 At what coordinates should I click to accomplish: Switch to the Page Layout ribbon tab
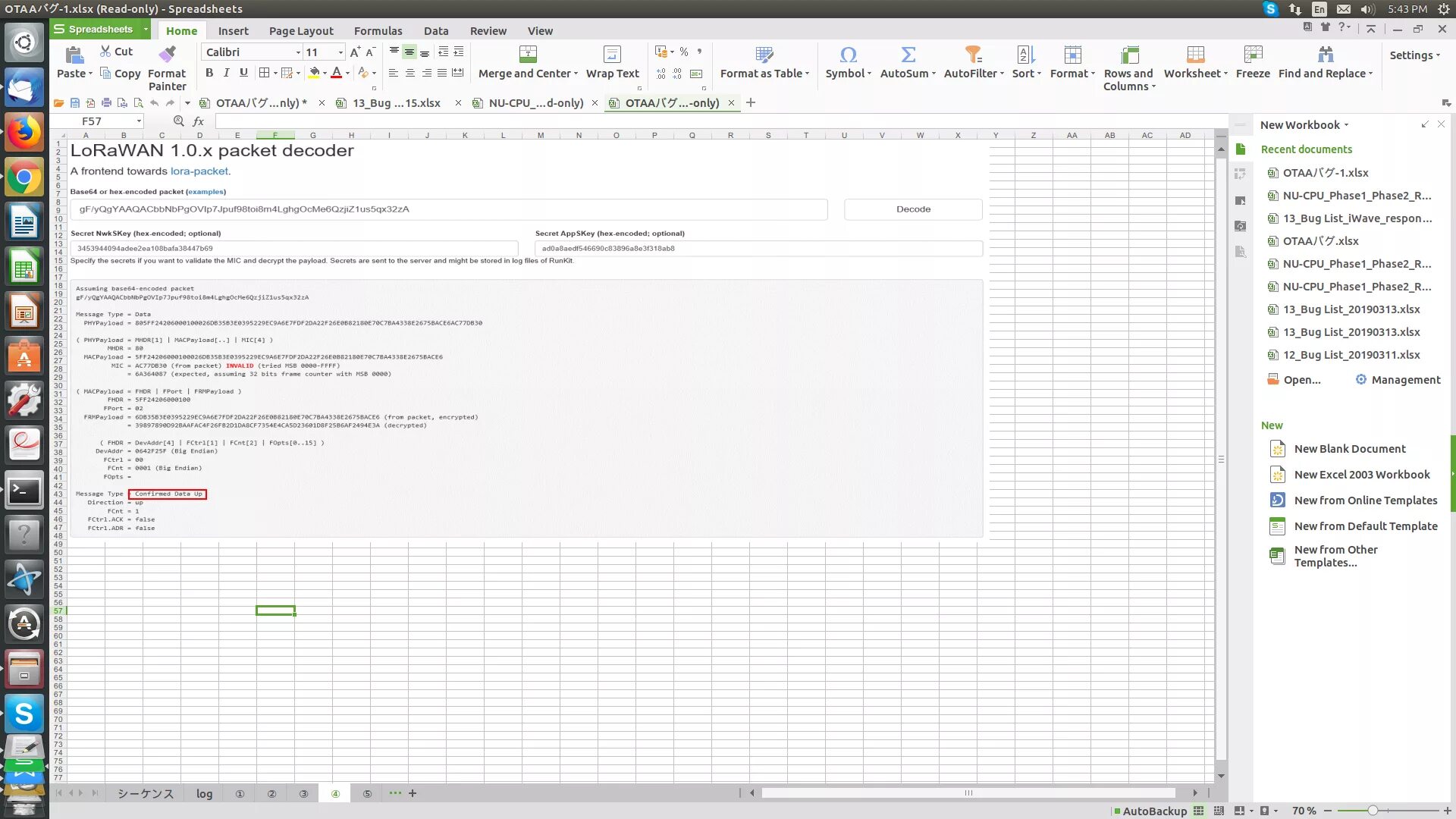point(300,31)
